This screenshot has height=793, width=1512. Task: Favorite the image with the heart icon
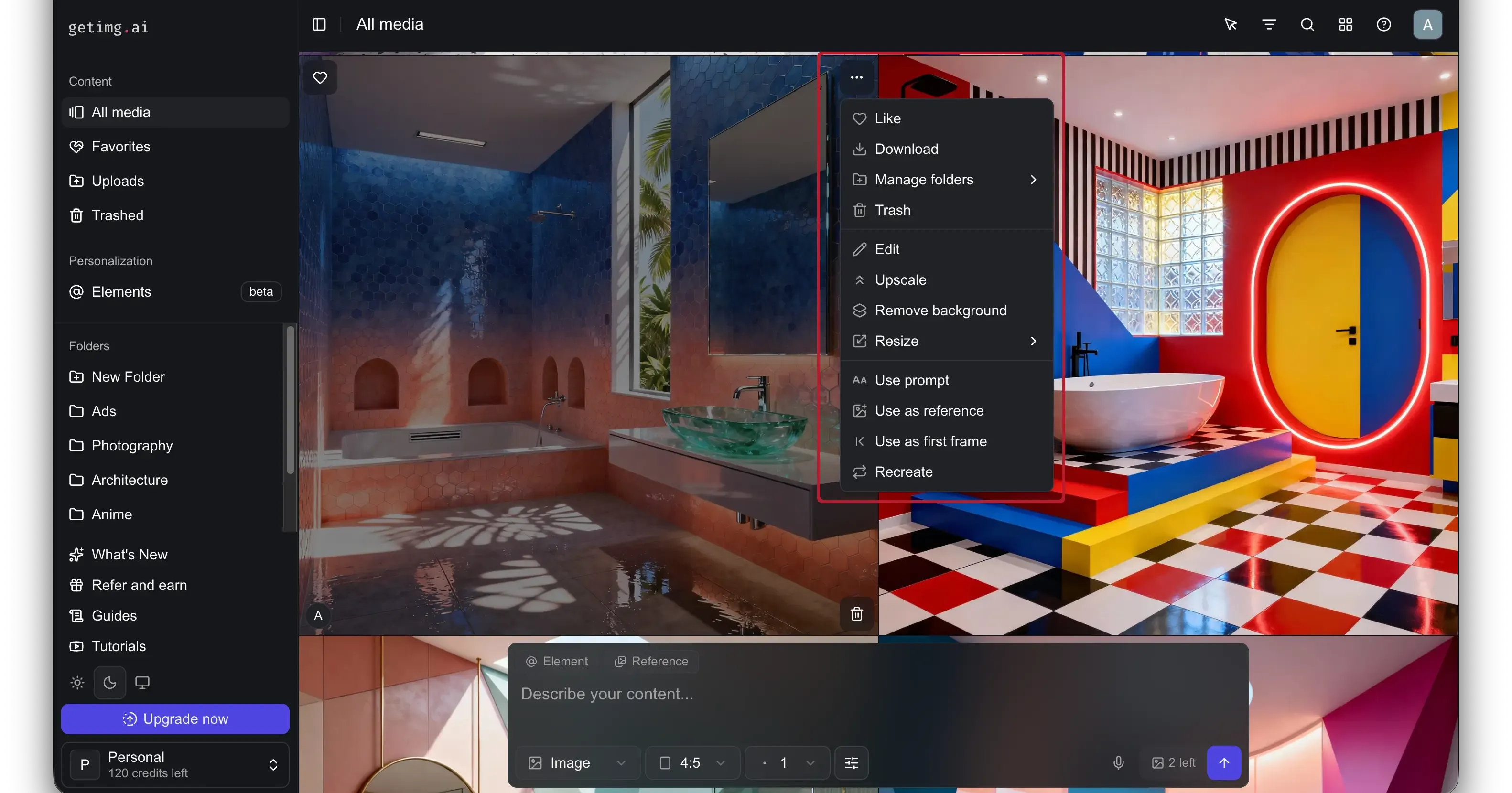(320, 77)
